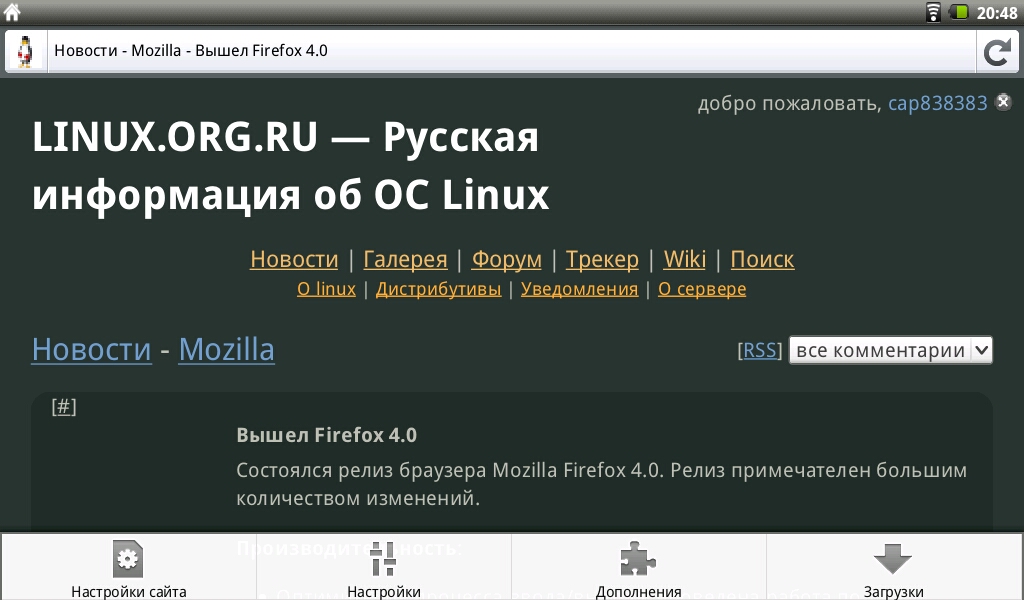Open the Дистрибутивы link
The width and height of the screenshot is (1024, 600).
coord(439,289)
